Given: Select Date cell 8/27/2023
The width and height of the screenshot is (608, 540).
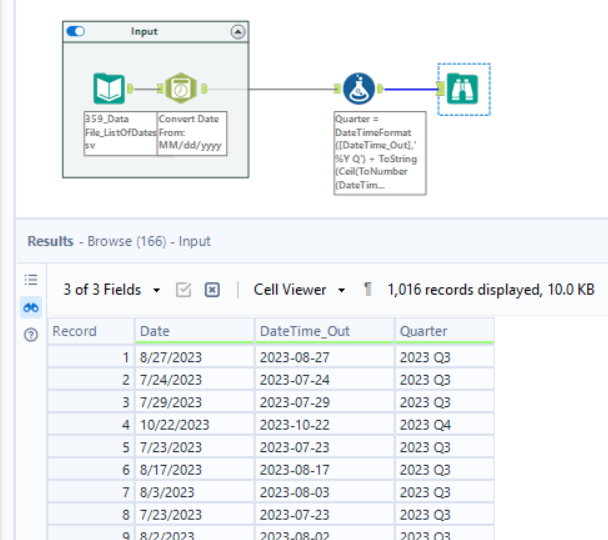Looking at the screenshot, I should point(195,357).
